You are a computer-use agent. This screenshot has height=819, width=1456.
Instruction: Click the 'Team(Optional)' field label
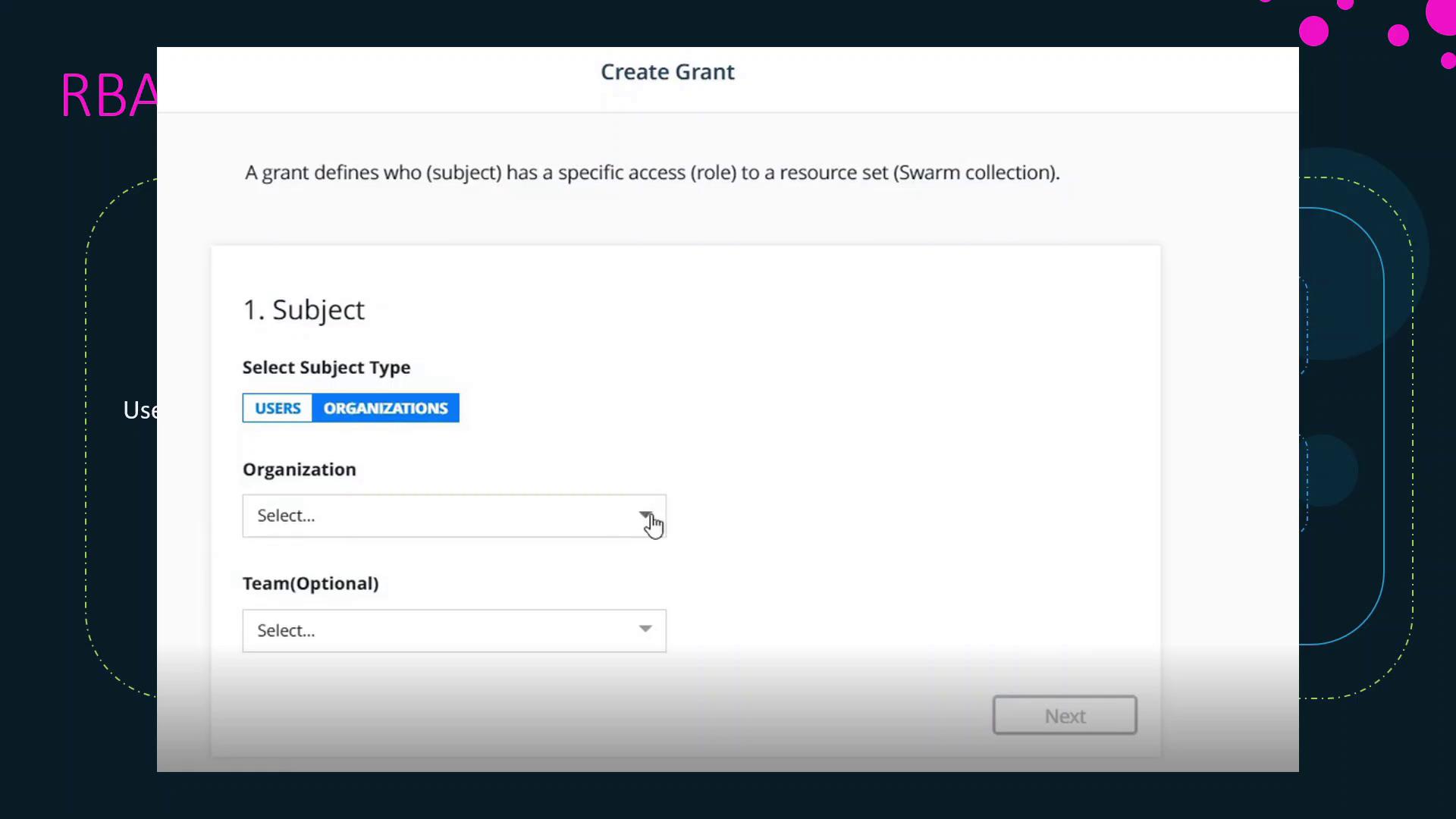pos(310,583)
